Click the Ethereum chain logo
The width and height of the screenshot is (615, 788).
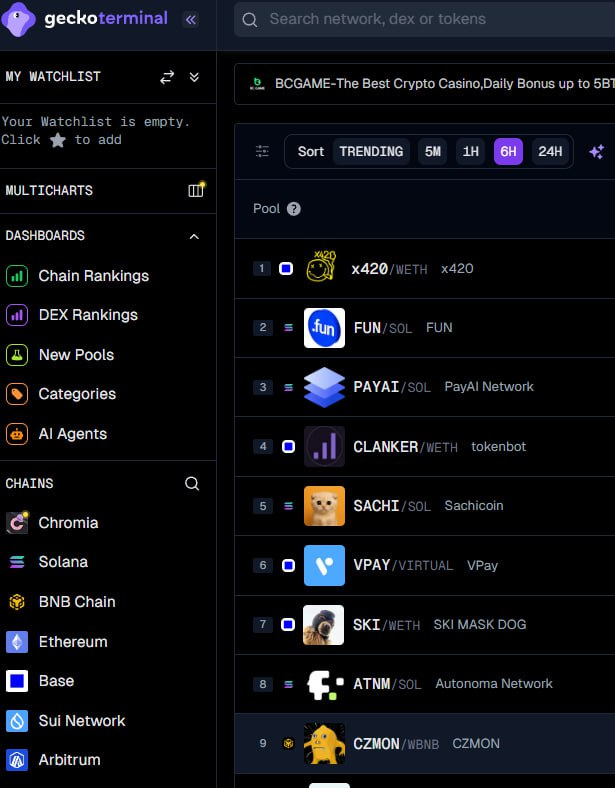(17, 642)
